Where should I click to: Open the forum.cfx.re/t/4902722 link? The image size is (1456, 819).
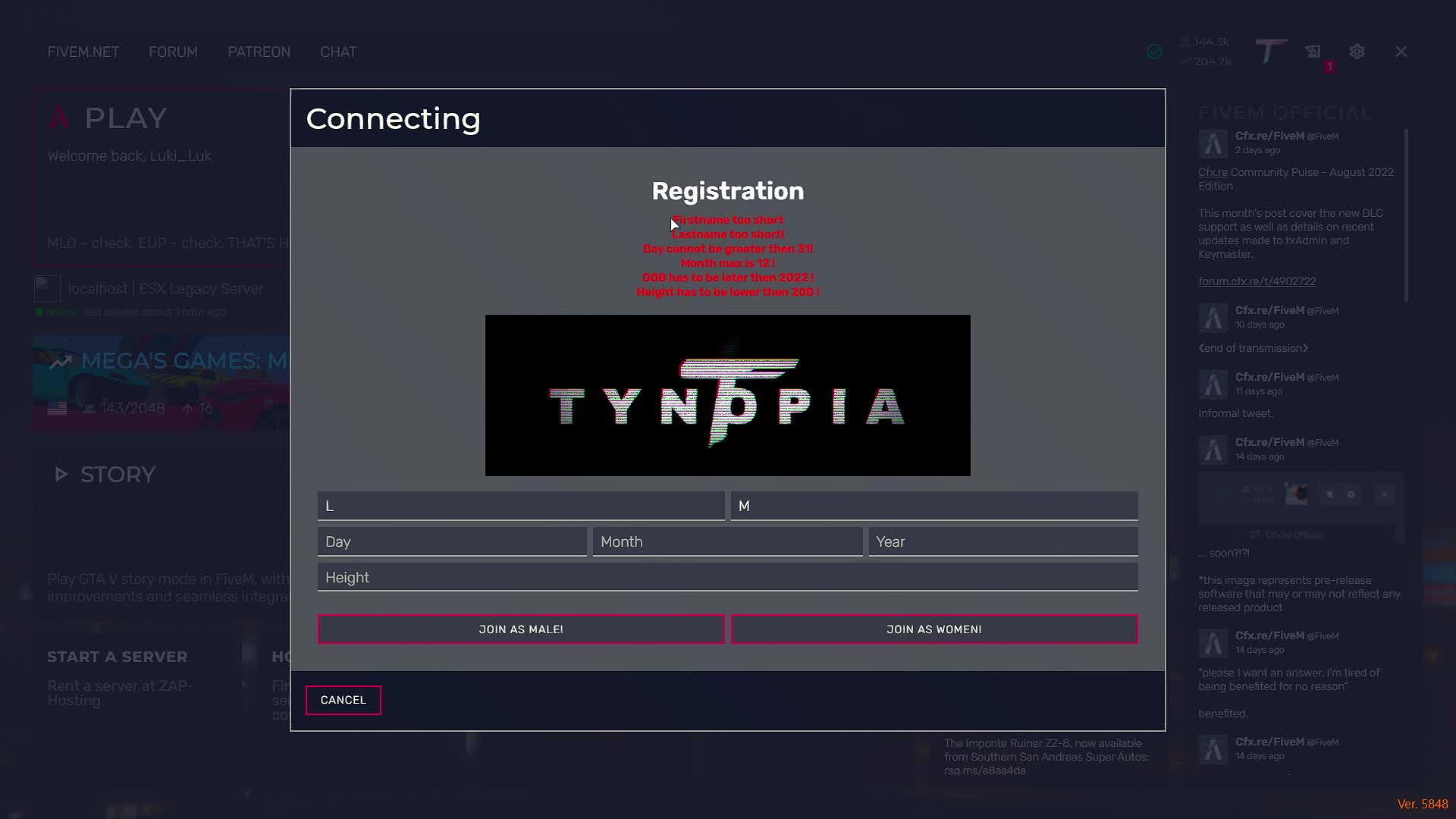click(1257, 281)
